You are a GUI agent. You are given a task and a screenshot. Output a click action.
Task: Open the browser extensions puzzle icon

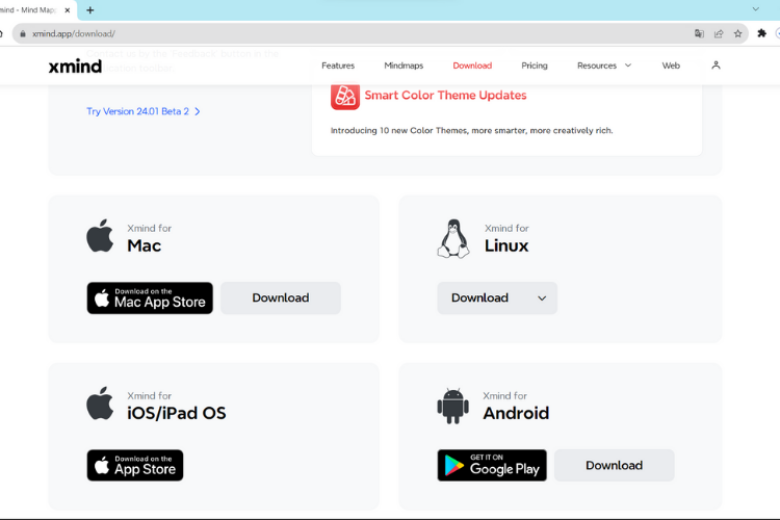[762, 33]
